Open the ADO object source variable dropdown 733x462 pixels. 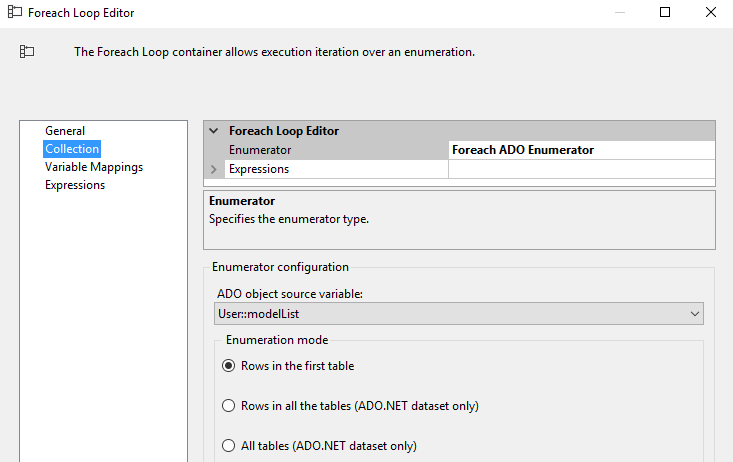tap(695, 314)
